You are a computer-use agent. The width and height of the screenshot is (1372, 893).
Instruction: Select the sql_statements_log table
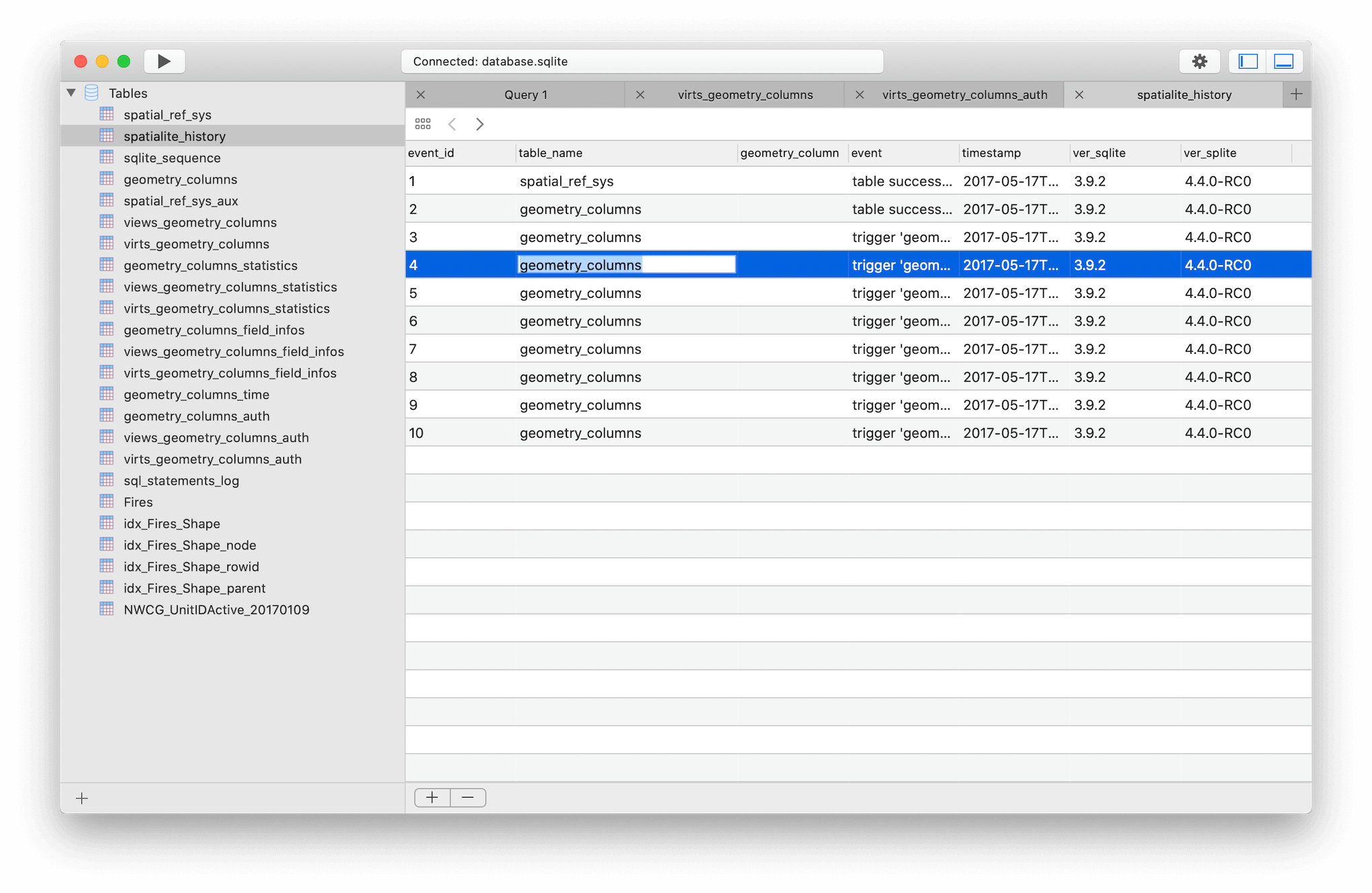(x=181, y=481)
